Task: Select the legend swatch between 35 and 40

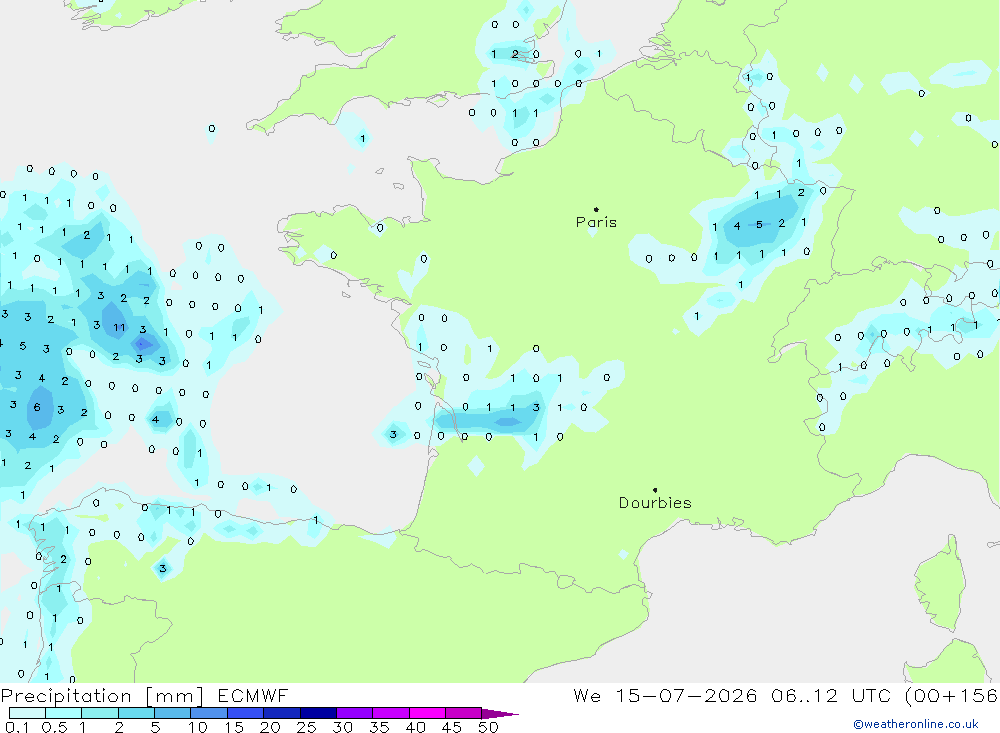Action: [390, 713]
